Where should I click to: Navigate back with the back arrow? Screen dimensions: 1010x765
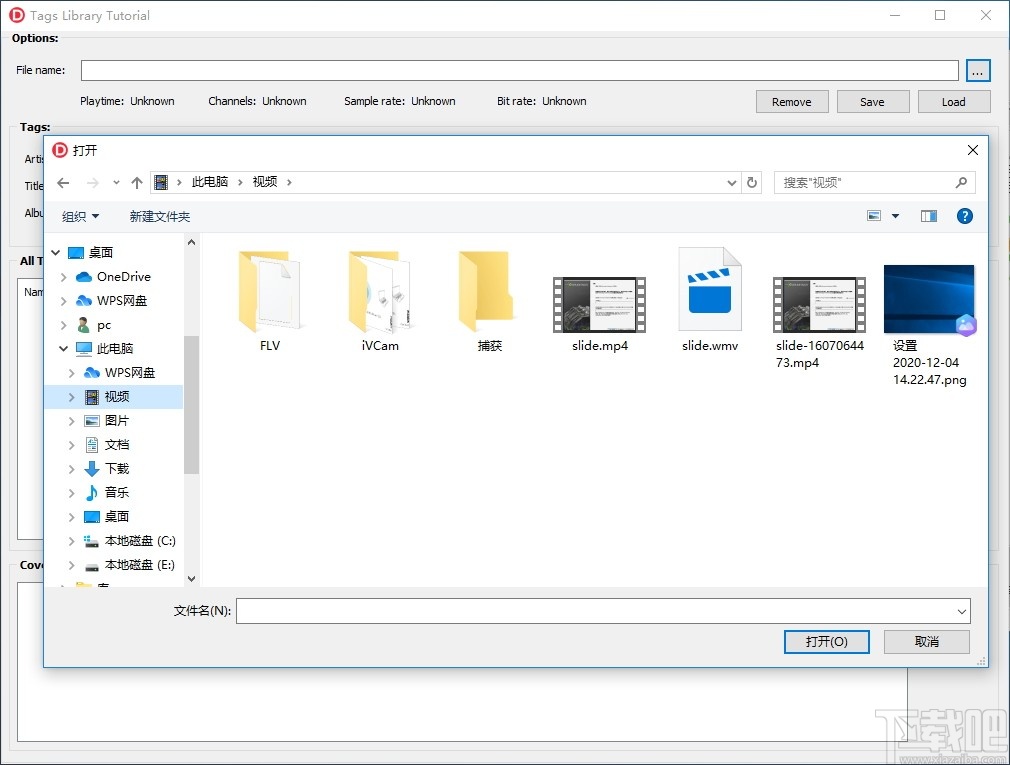(63, 182)
